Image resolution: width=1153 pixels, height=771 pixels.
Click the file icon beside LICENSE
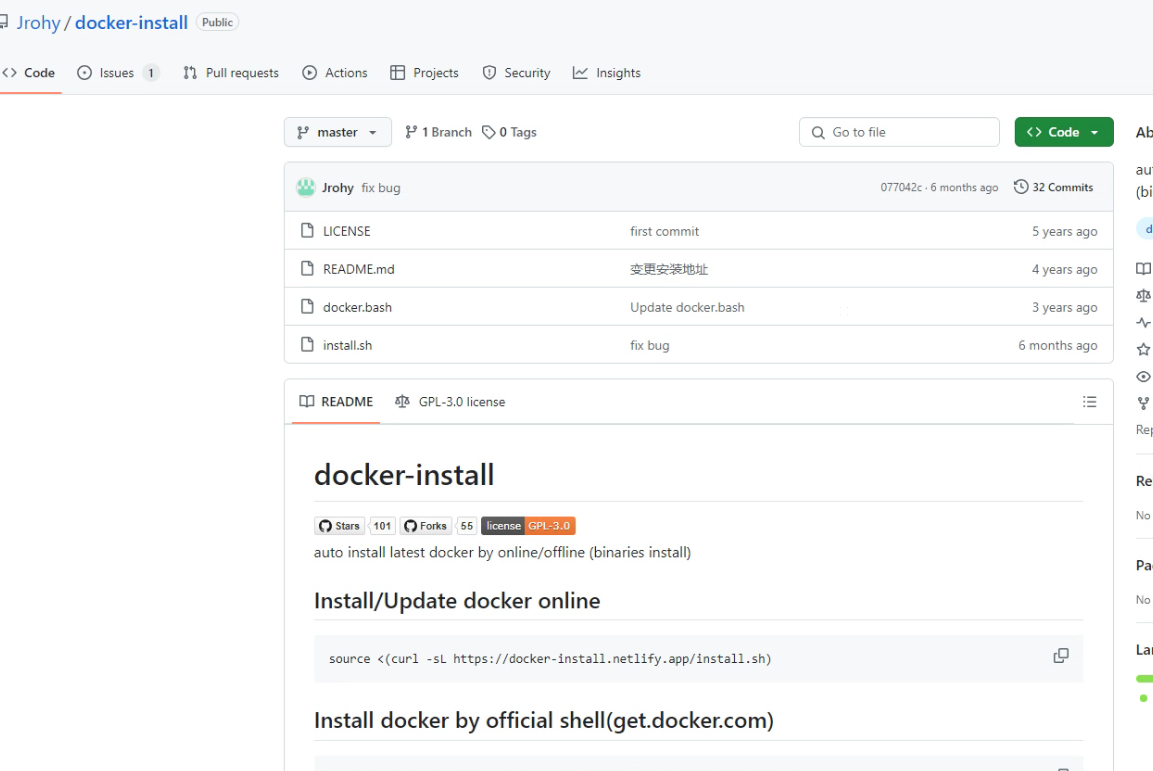[307, 231]
